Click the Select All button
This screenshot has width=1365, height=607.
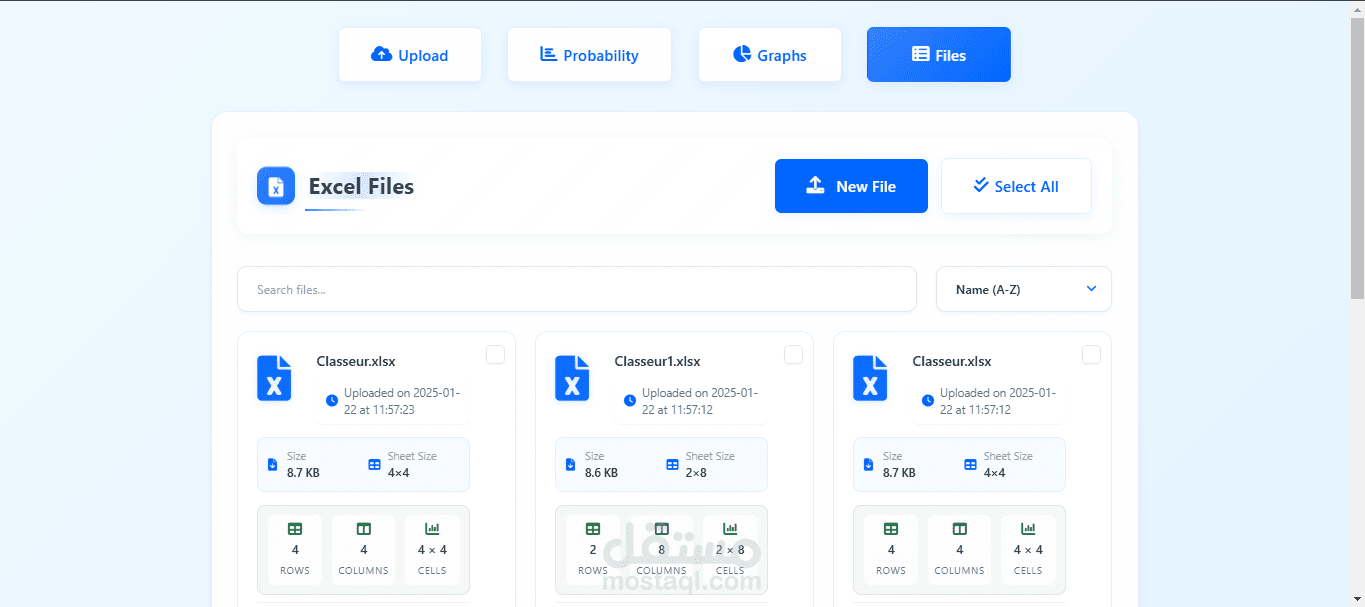1016,186
